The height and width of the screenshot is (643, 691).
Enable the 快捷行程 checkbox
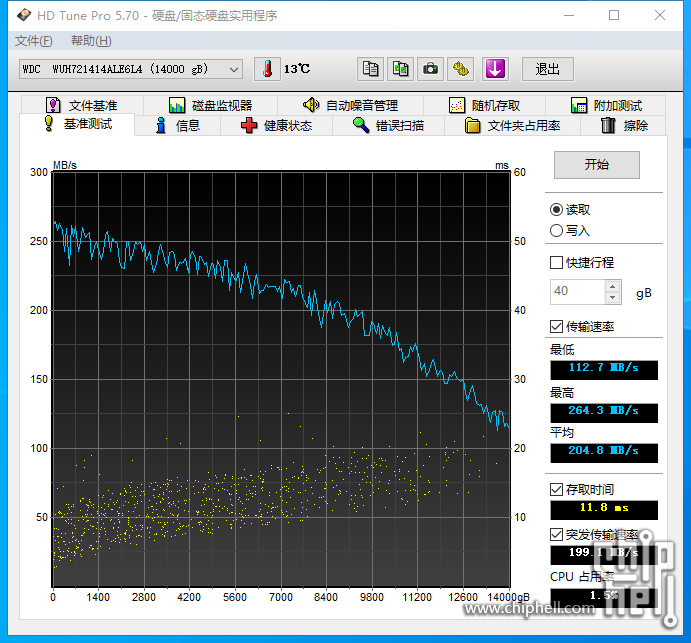coord(557,263)
